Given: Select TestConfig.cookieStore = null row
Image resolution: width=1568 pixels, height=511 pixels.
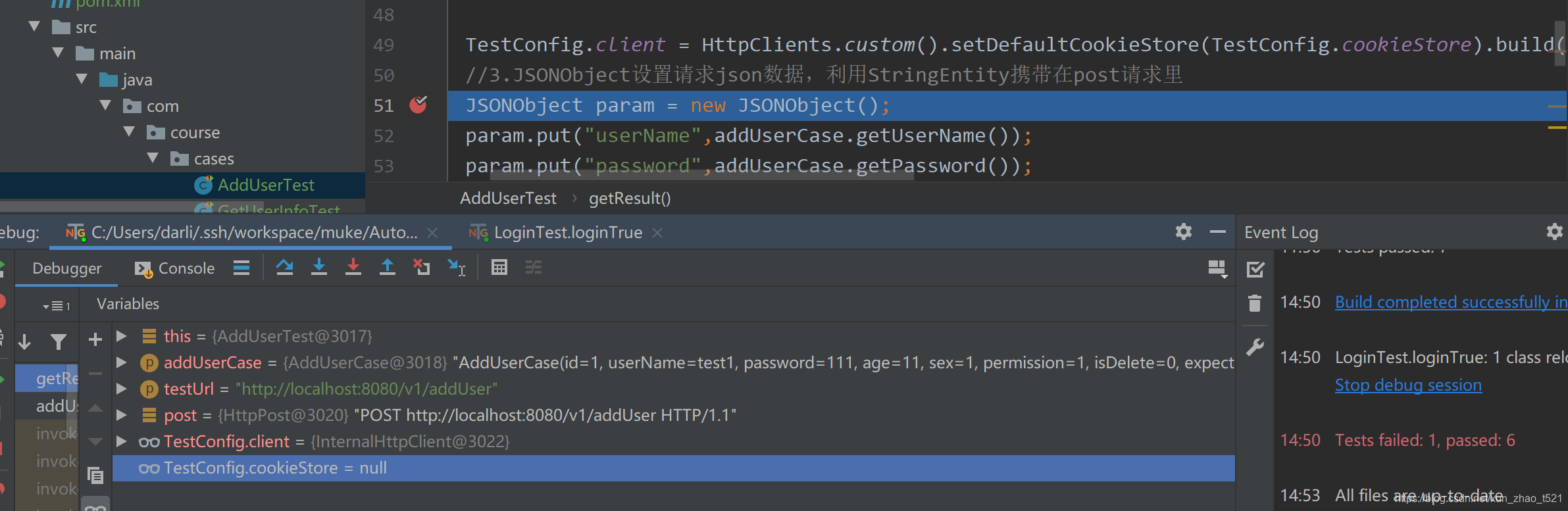Looking at the screenshot, I should coord(674,468).
